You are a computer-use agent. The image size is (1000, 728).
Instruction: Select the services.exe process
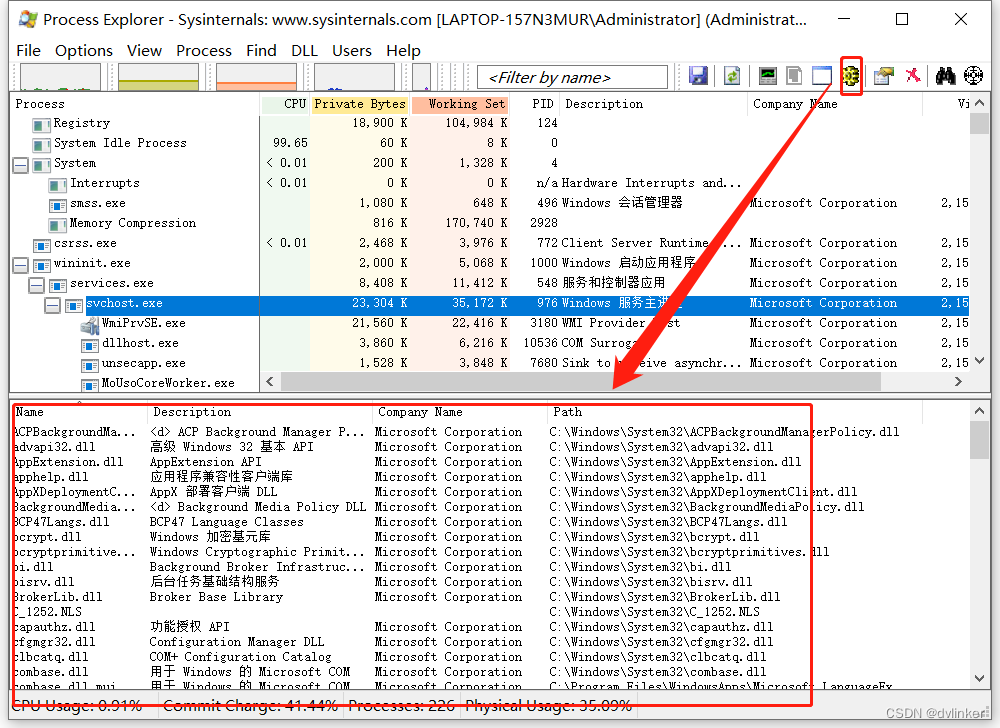coord(112,284)
